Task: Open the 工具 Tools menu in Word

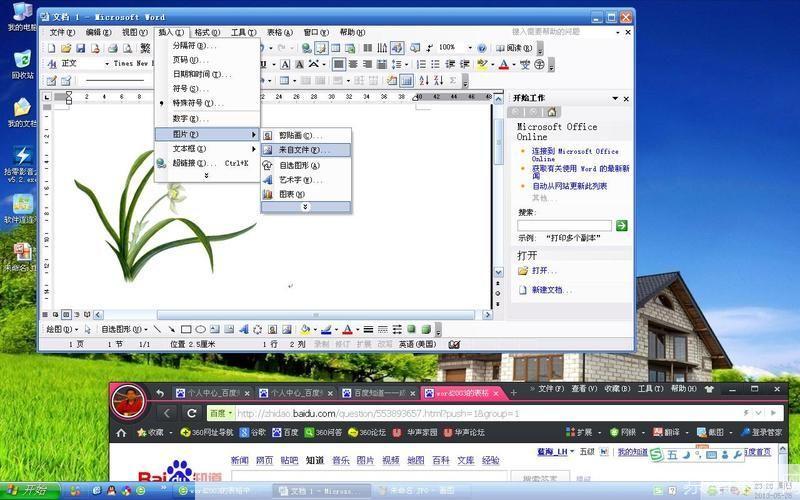Action: point(244,32)
